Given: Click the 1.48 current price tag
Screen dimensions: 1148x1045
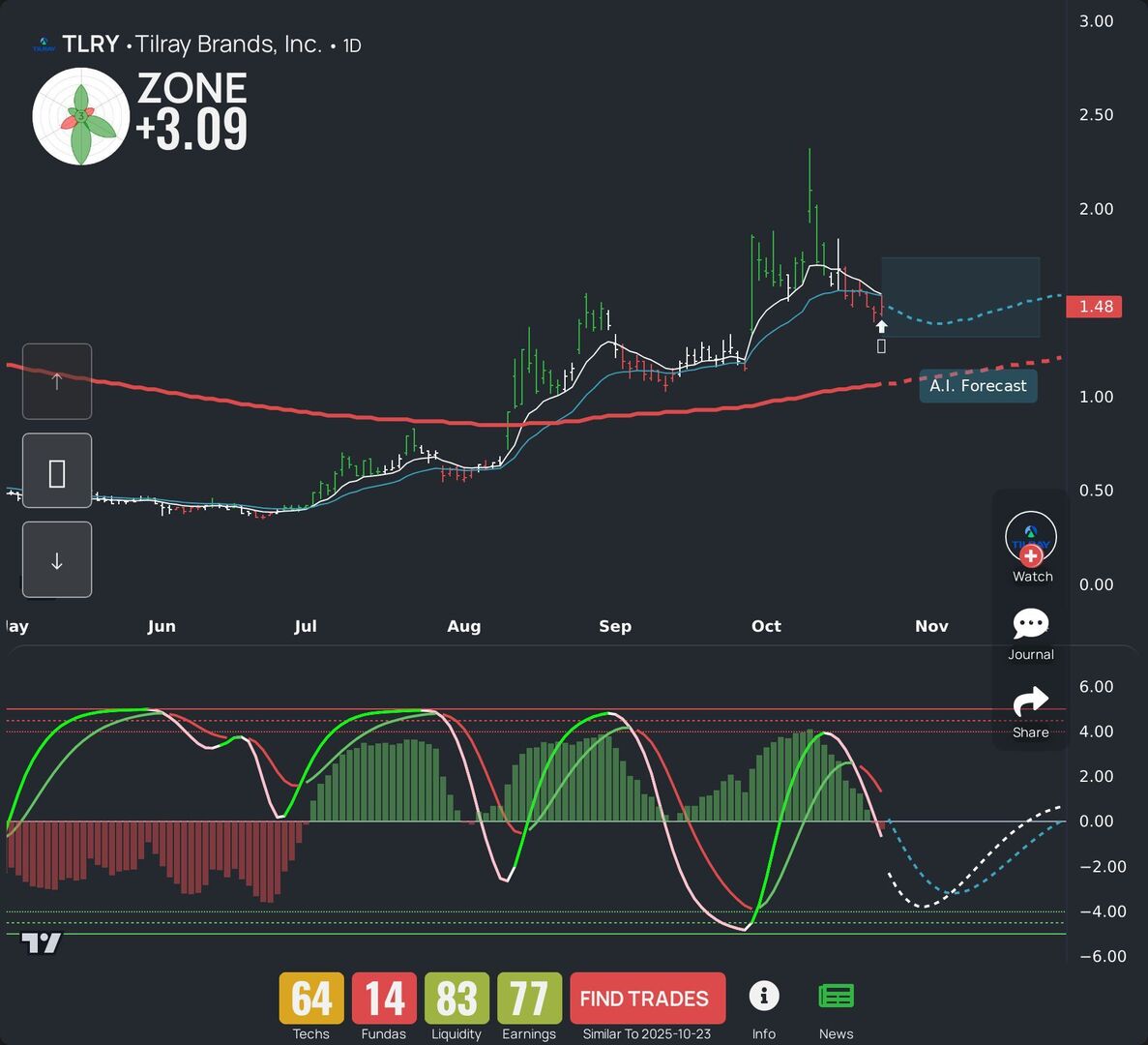Looking at the screenshot, I should click(1094, 306).
